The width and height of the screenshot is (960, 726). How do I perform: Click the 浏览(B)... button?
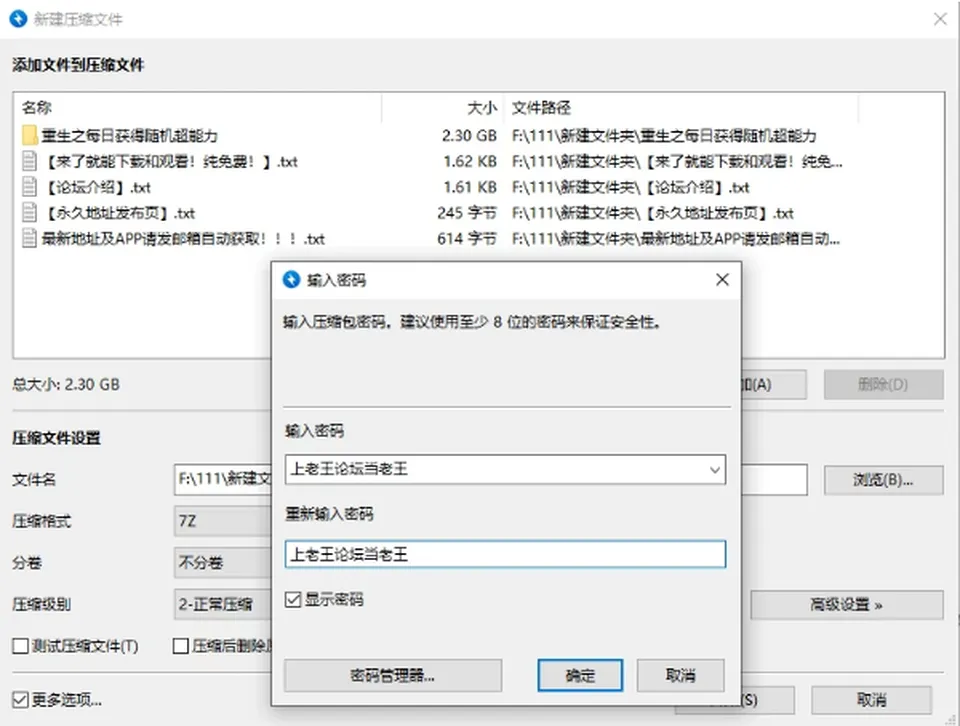pyautogui.click(x=883, y=480)
